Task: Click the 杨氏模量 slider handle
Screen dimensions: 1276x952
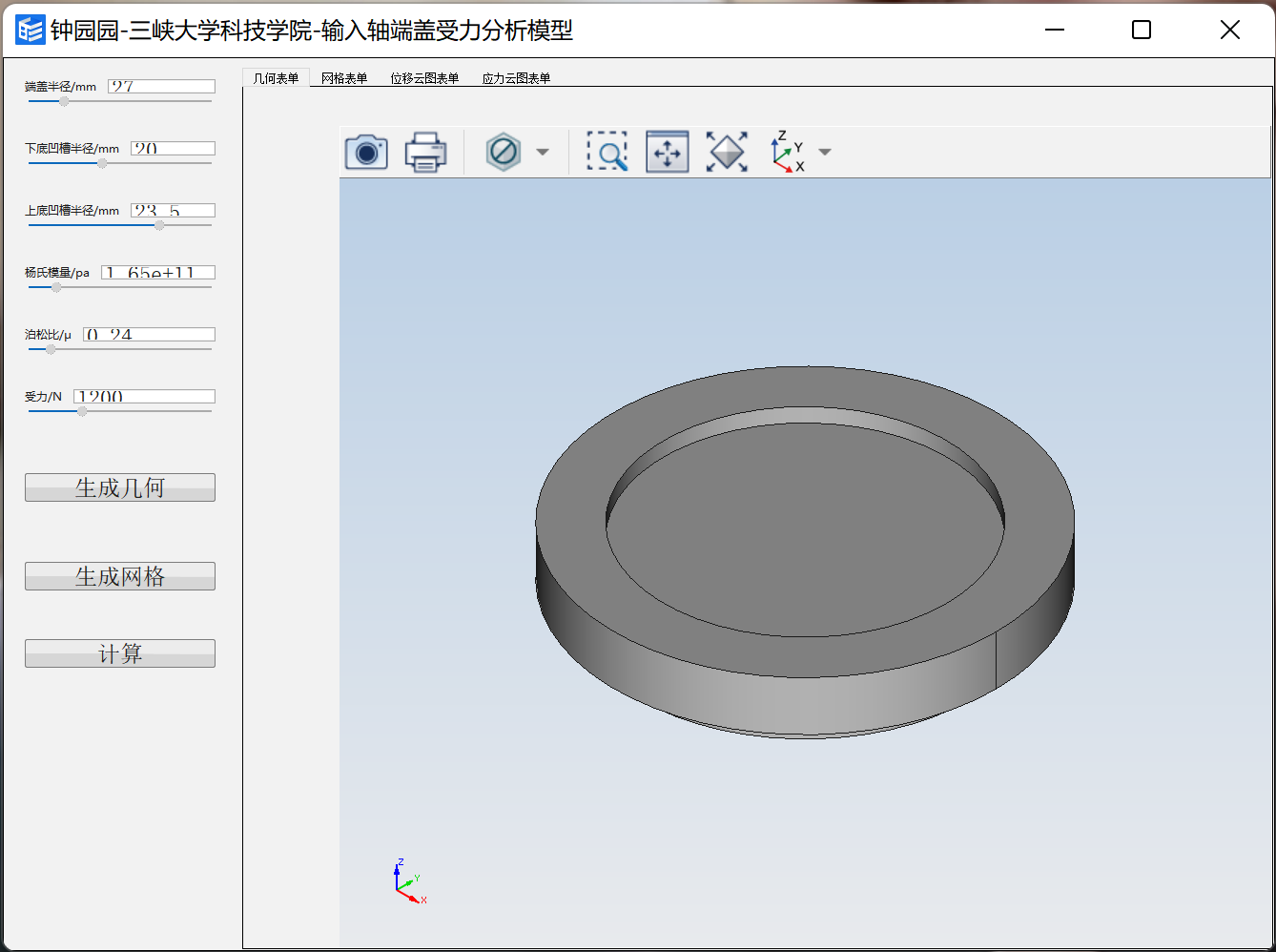Action: (x=56, y=287)
